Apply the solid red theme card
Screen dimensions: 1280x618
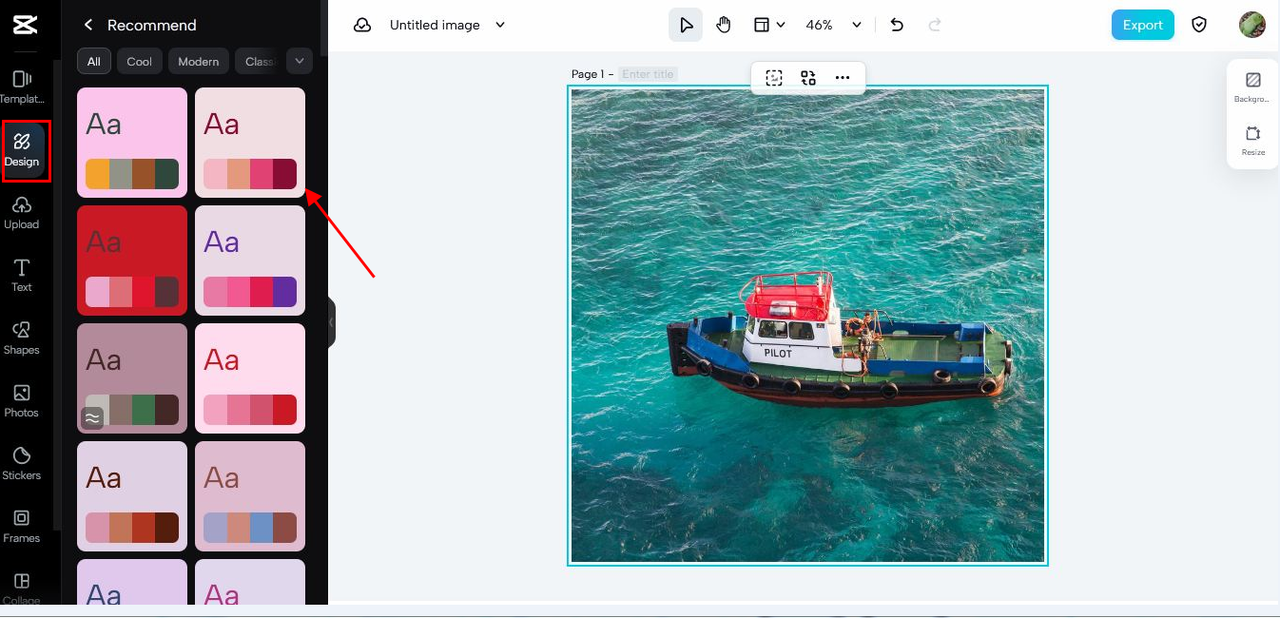pos(132,260)
